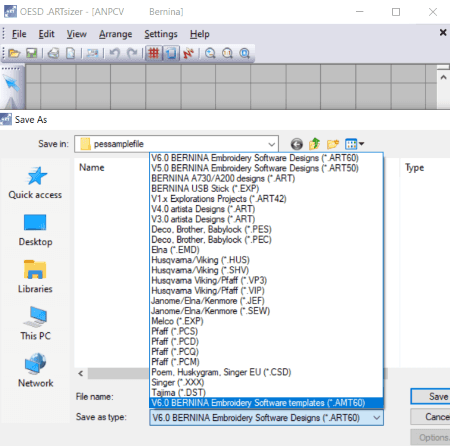450x446 pixels.
Task: Collapse the Save as type dropdown
Action: point(376,418)
